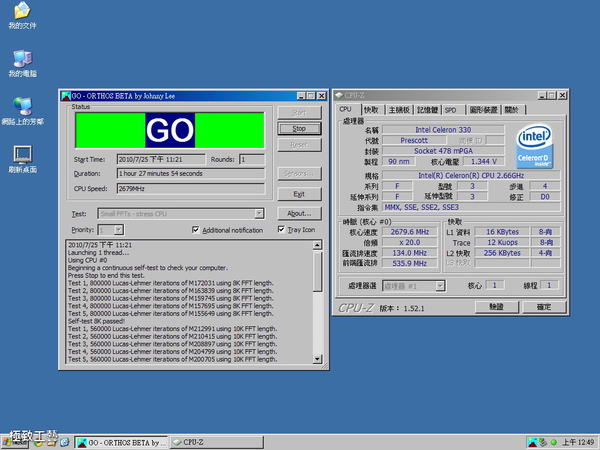
Task: Click the rated FSB value '535.9 MHz'
Action: [410, 263]
